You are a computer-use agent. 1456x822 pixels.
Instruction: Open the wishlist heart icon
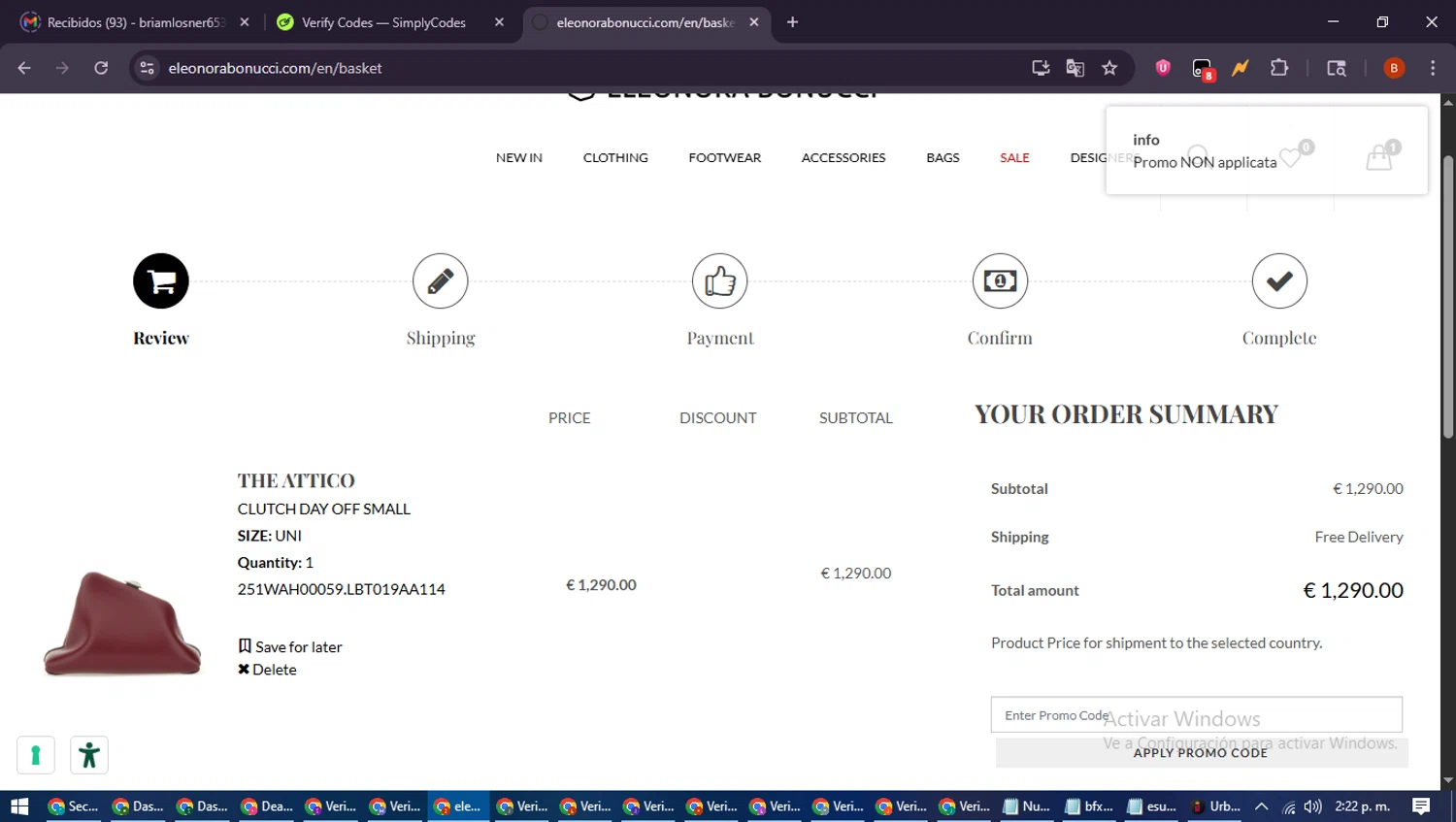1291,157
